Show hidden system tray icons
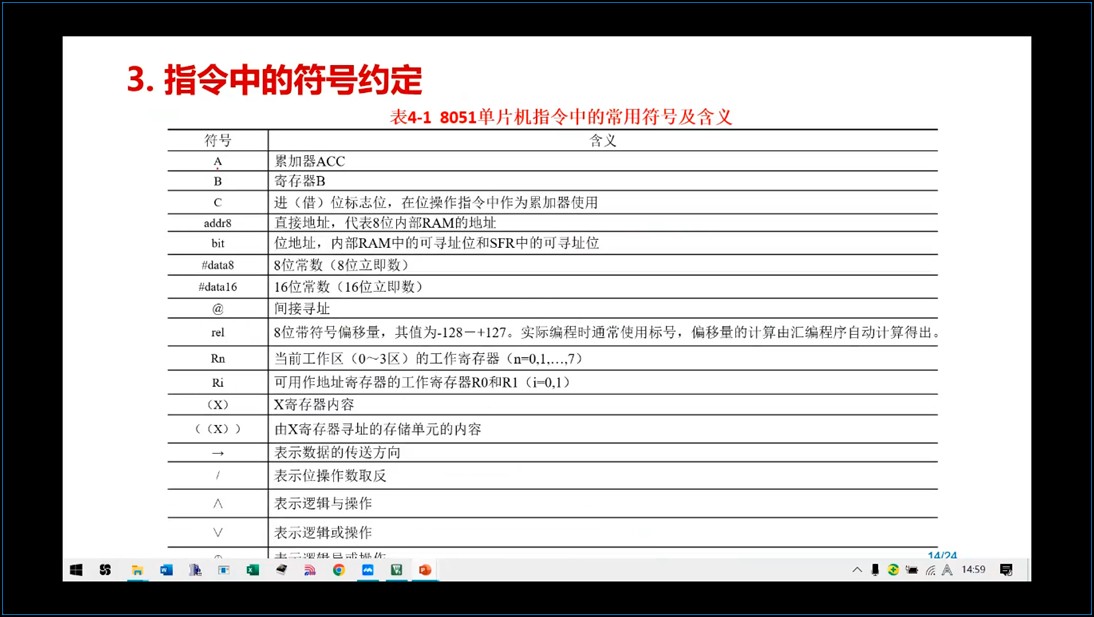The height and width of the screenshot is (617, 1094). click(857, 570)
